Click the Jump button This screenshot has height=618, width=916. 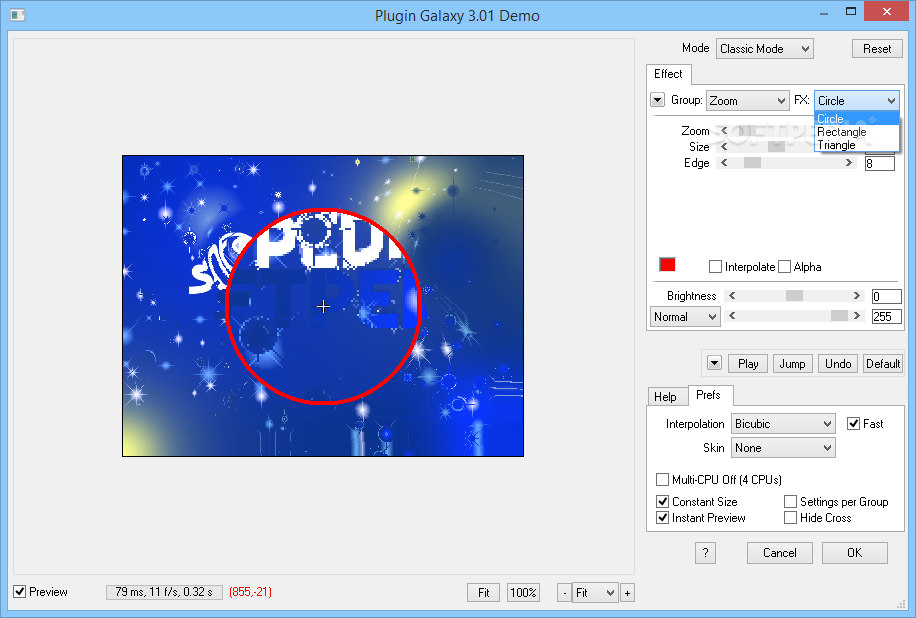[x=792, y=363]
